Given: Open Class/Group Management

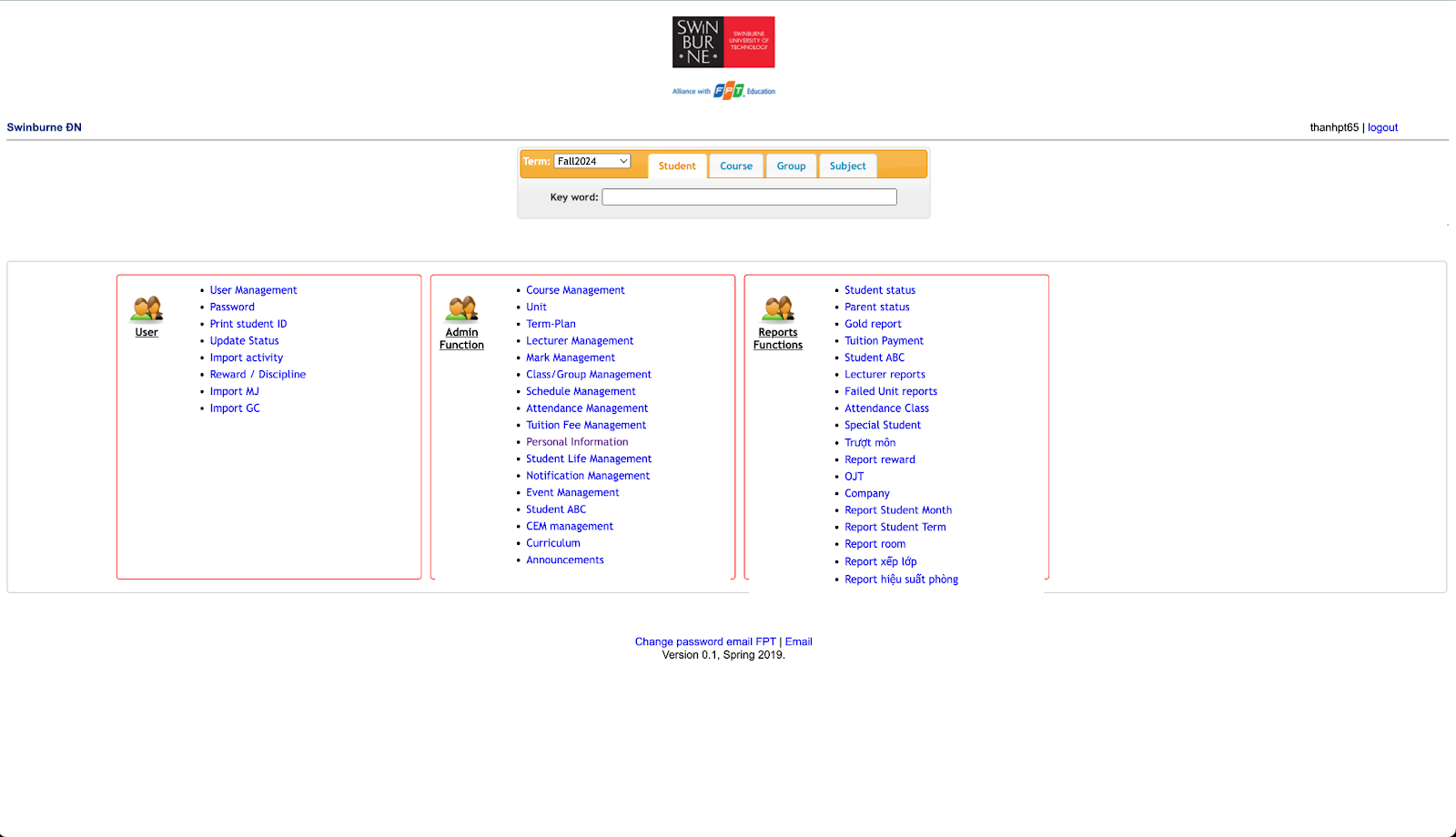Looking at the screenshot, I should (x=589, y=374).
